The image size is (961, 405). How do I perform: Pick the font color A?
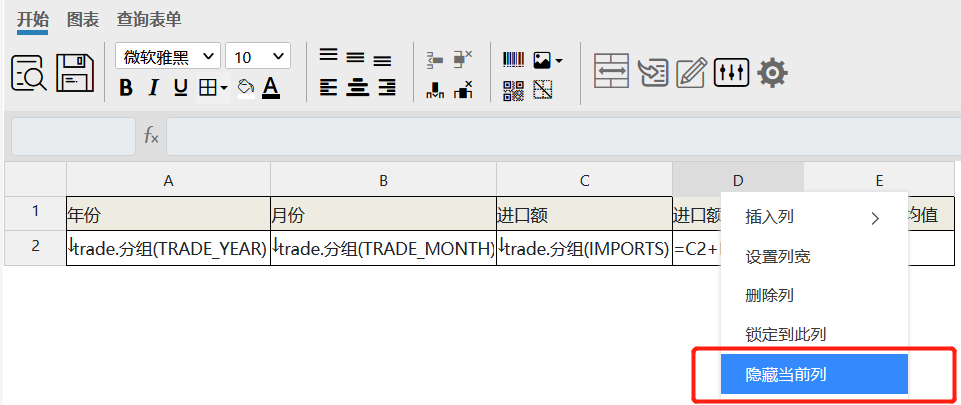[271, 88]
